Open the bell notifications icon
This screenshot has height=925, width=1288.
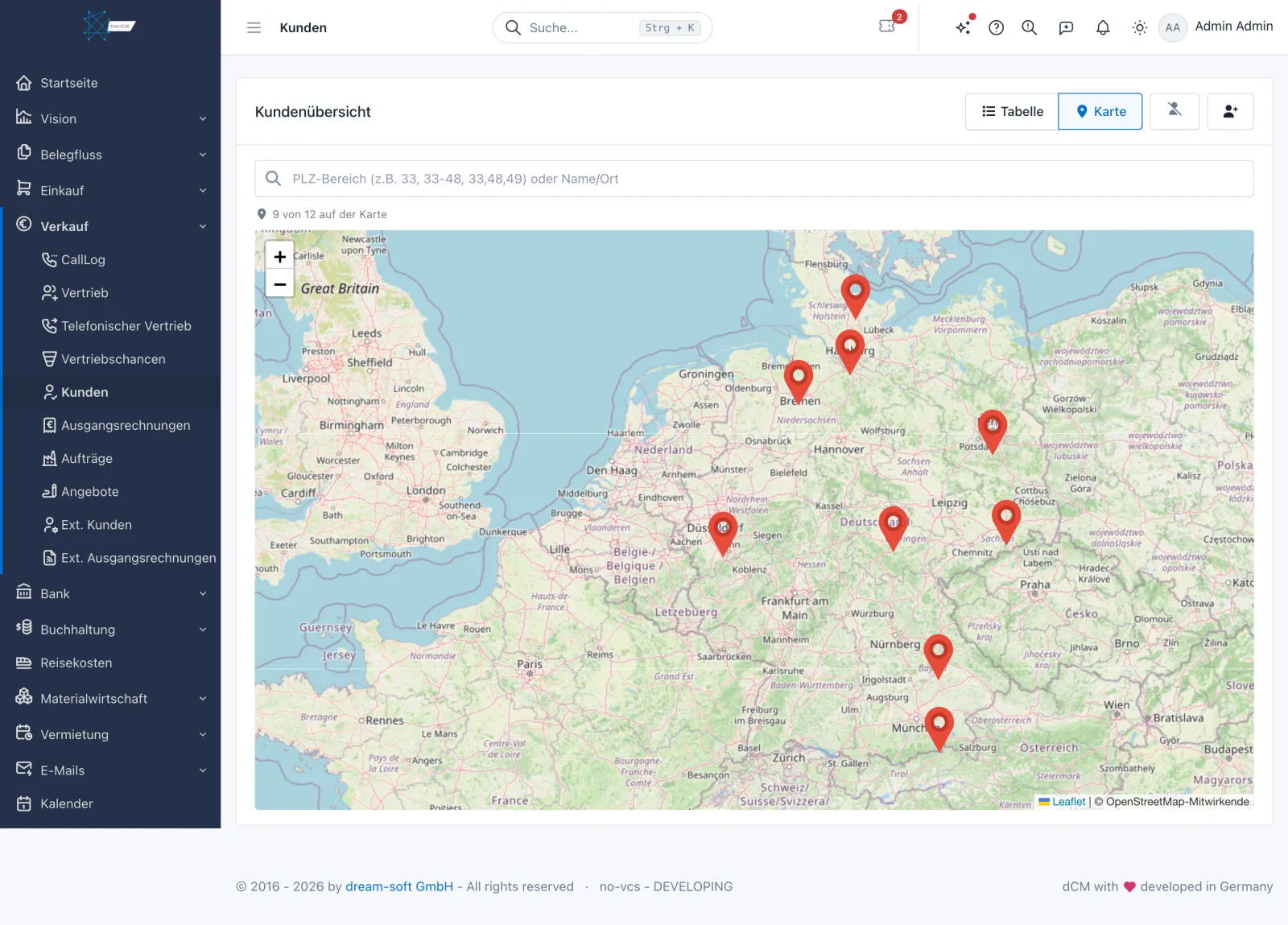click(x=1103, y=27)
